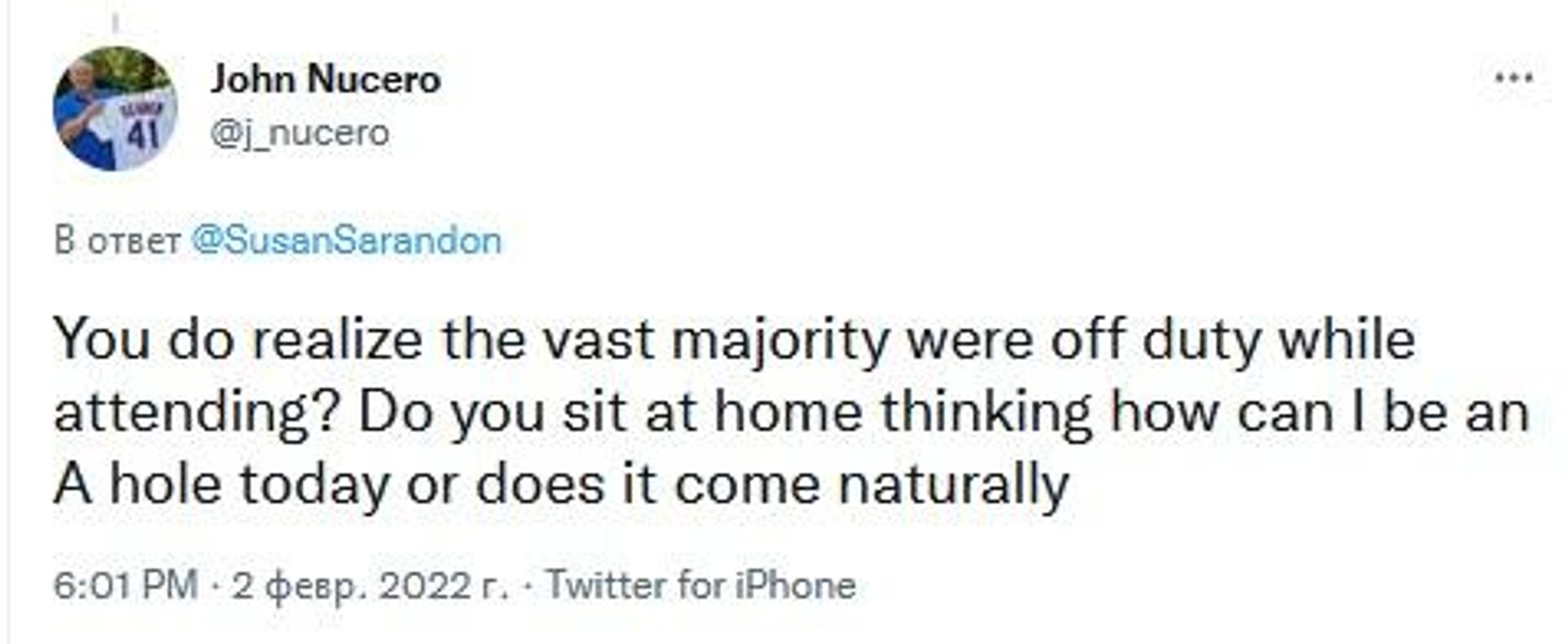
Task: Click the В ответ reply label
Action: pyautogui.click(x=118, y=242)
